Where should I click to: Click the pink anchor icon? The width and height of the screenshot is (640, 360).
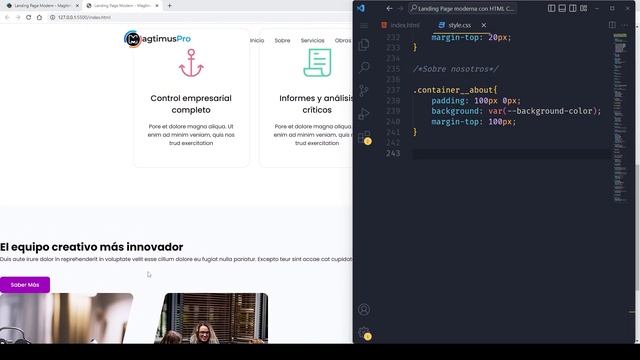pyautogui.click(x=191, y=63)
